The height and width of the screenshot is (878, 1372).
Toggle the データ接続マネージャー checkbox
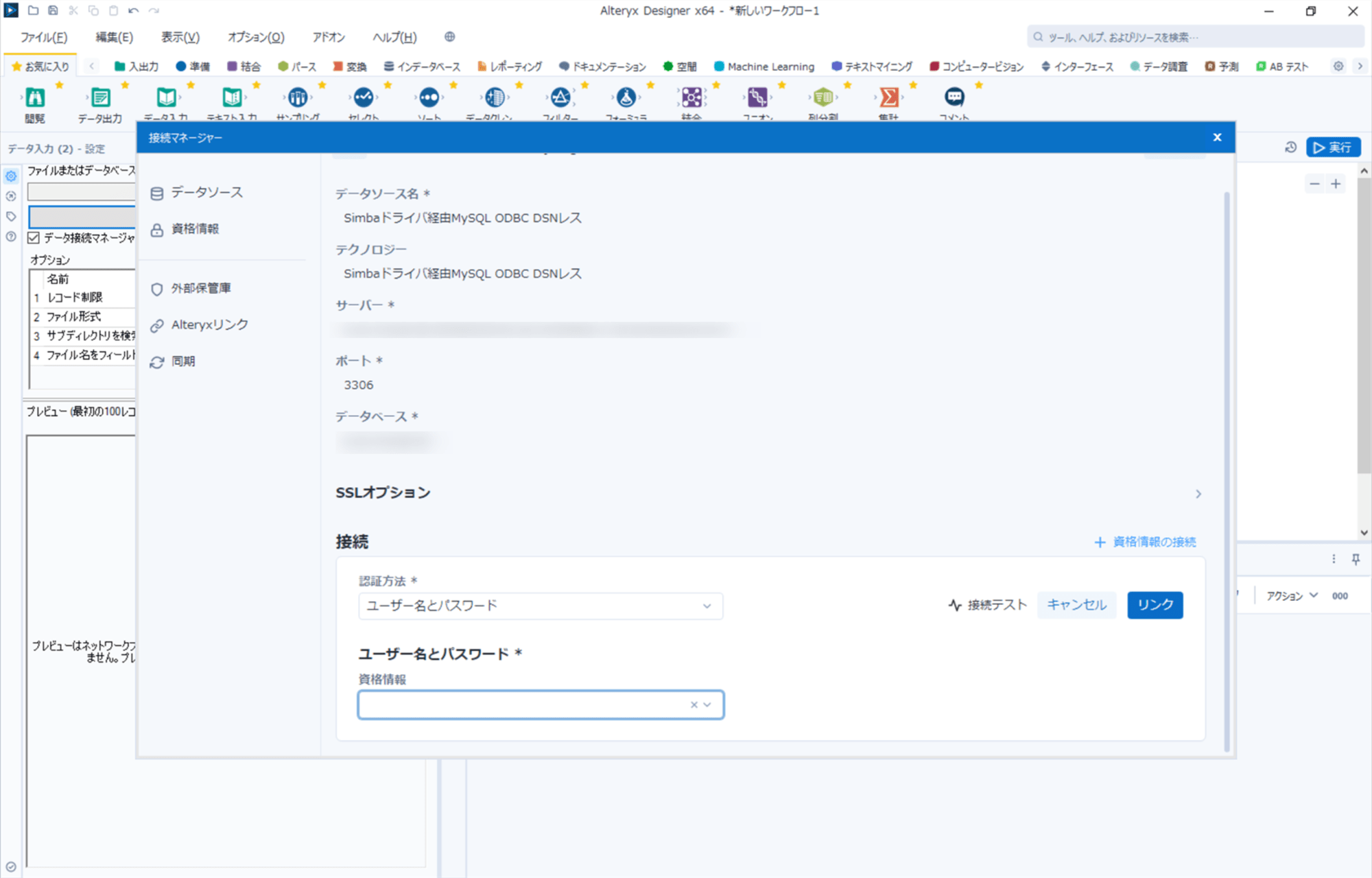(34, 238)
